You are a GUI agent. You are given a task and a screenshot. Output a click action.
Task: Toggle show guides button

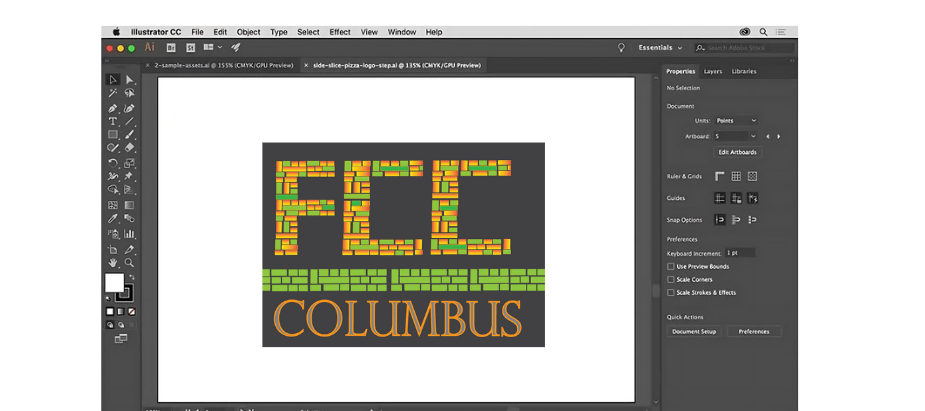[x=720, y=198]
